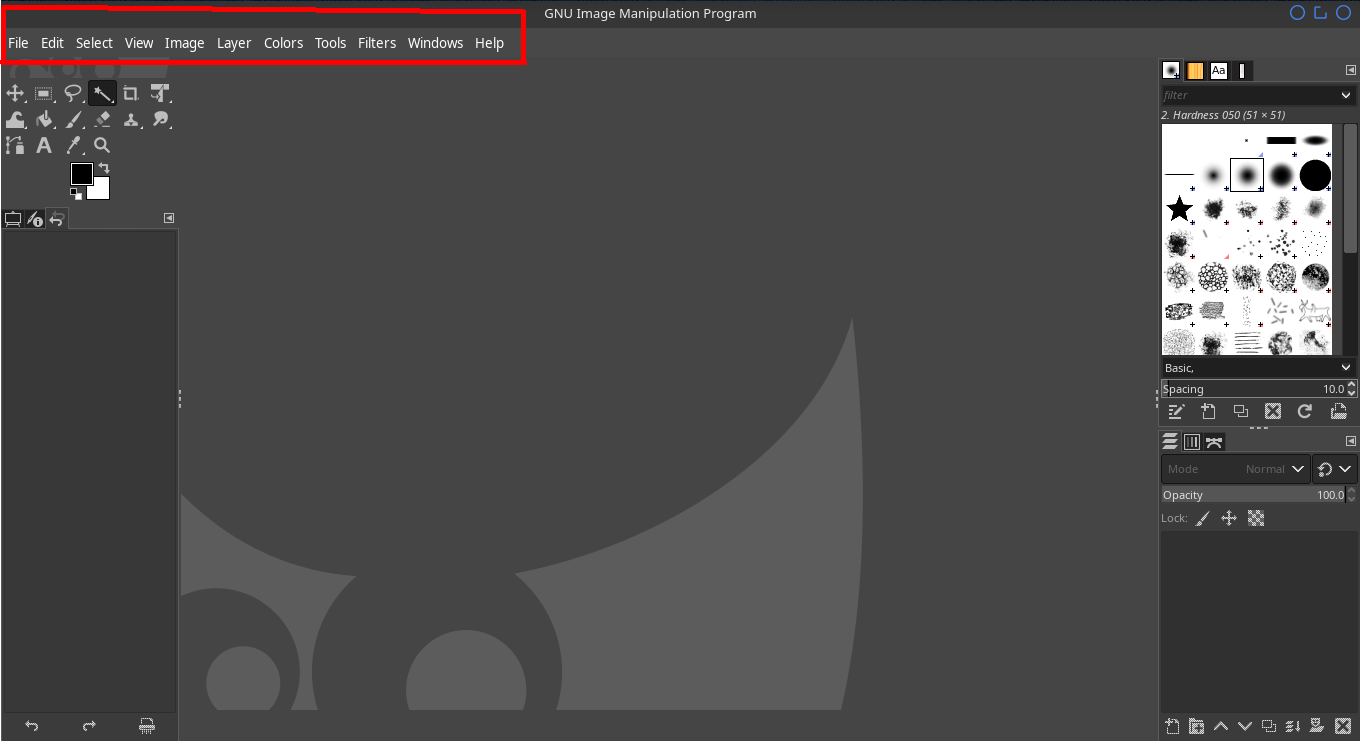Screen dimensions: 1360x741
Task: Switch to the Undo History tab
Action: pyautogui.click(x=57, y=219)
